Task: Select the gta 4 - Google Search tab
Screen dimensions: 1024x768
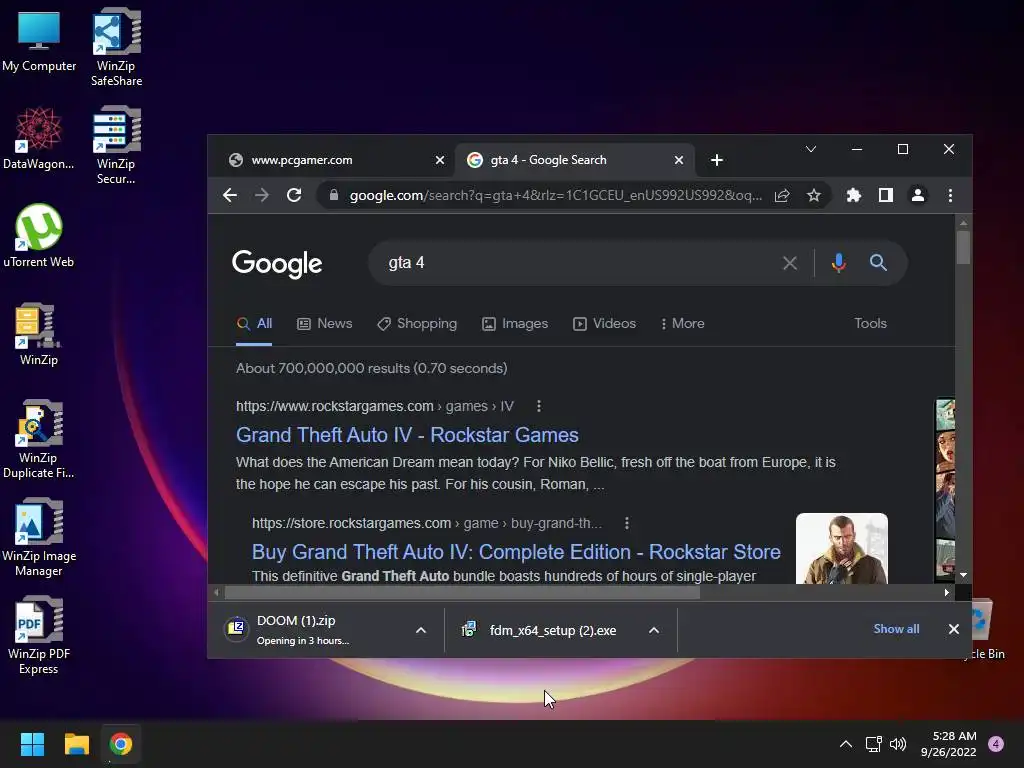Action: click(x=575, y=160)
